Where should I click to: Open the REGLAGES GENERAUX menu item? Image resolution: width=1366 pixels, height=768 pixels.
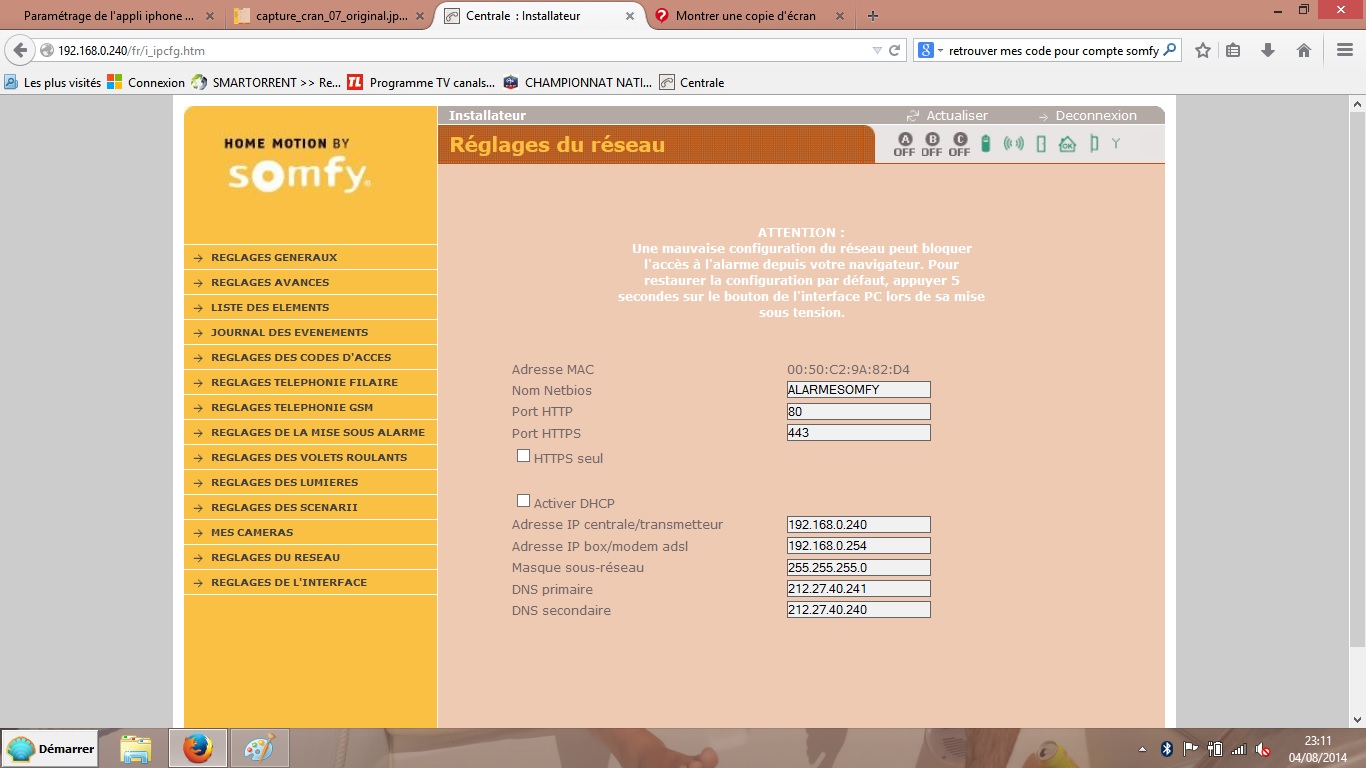pos(274,257)
